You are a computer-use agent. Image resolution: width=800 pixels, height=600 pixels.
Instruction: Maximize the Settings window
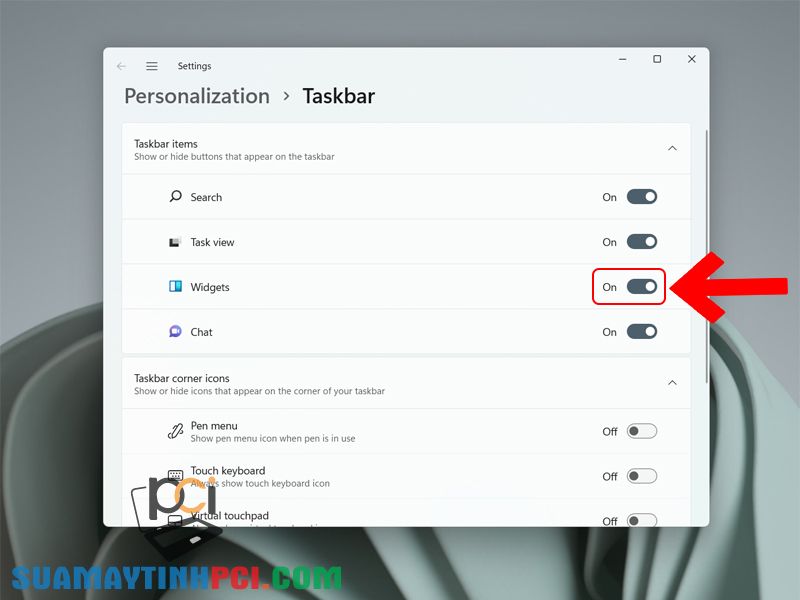[657, 59]
